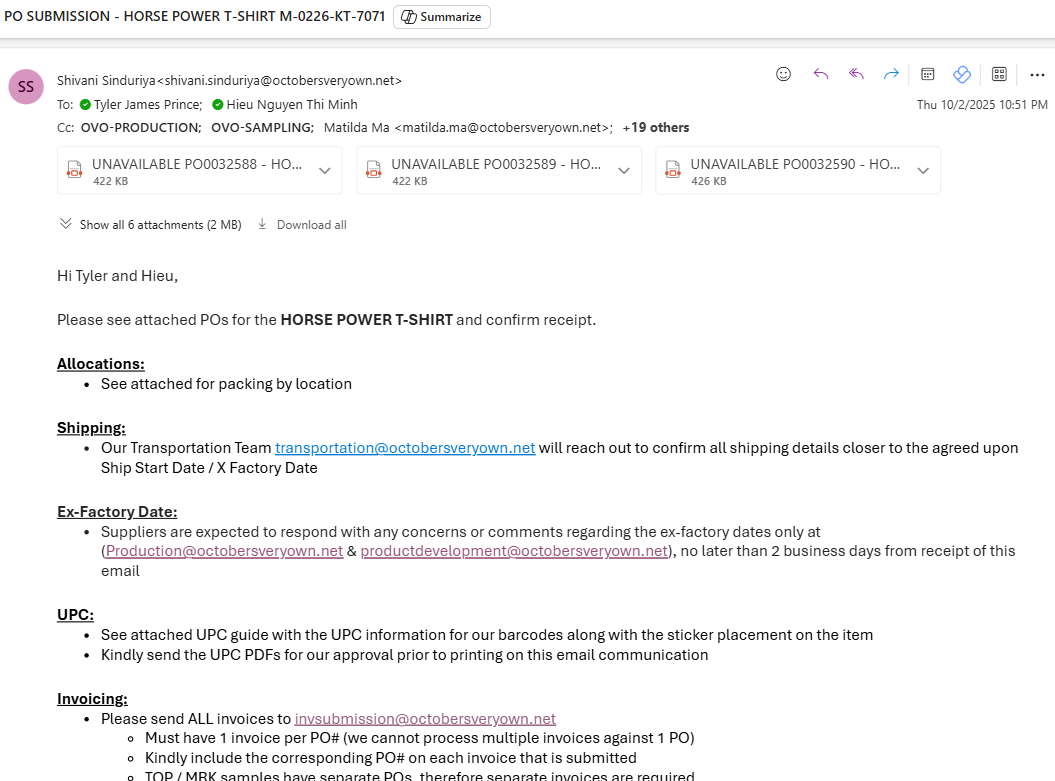Open the Viva Insights icon

pos(962,74)
